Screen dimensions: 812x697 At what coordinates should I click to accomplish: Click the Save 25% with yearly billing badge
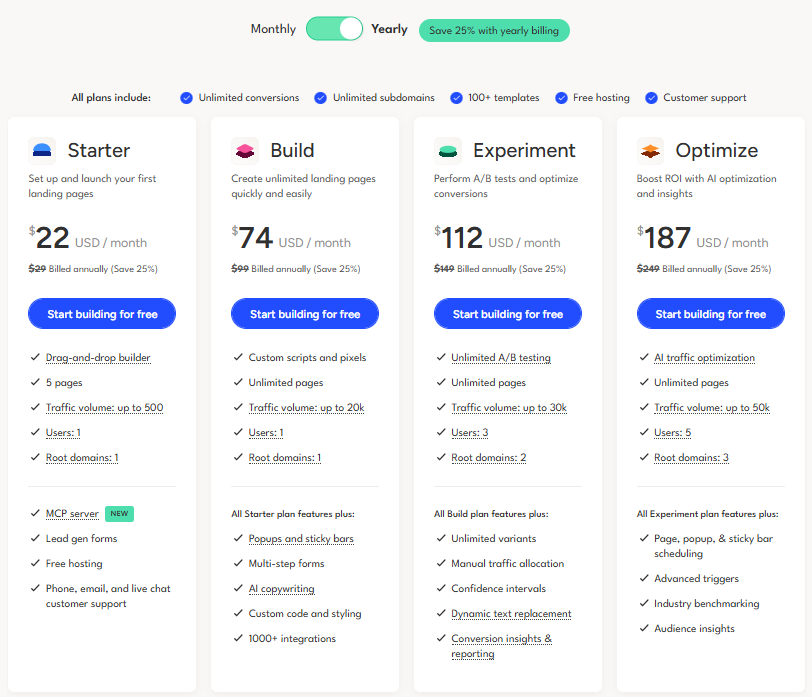494,31
